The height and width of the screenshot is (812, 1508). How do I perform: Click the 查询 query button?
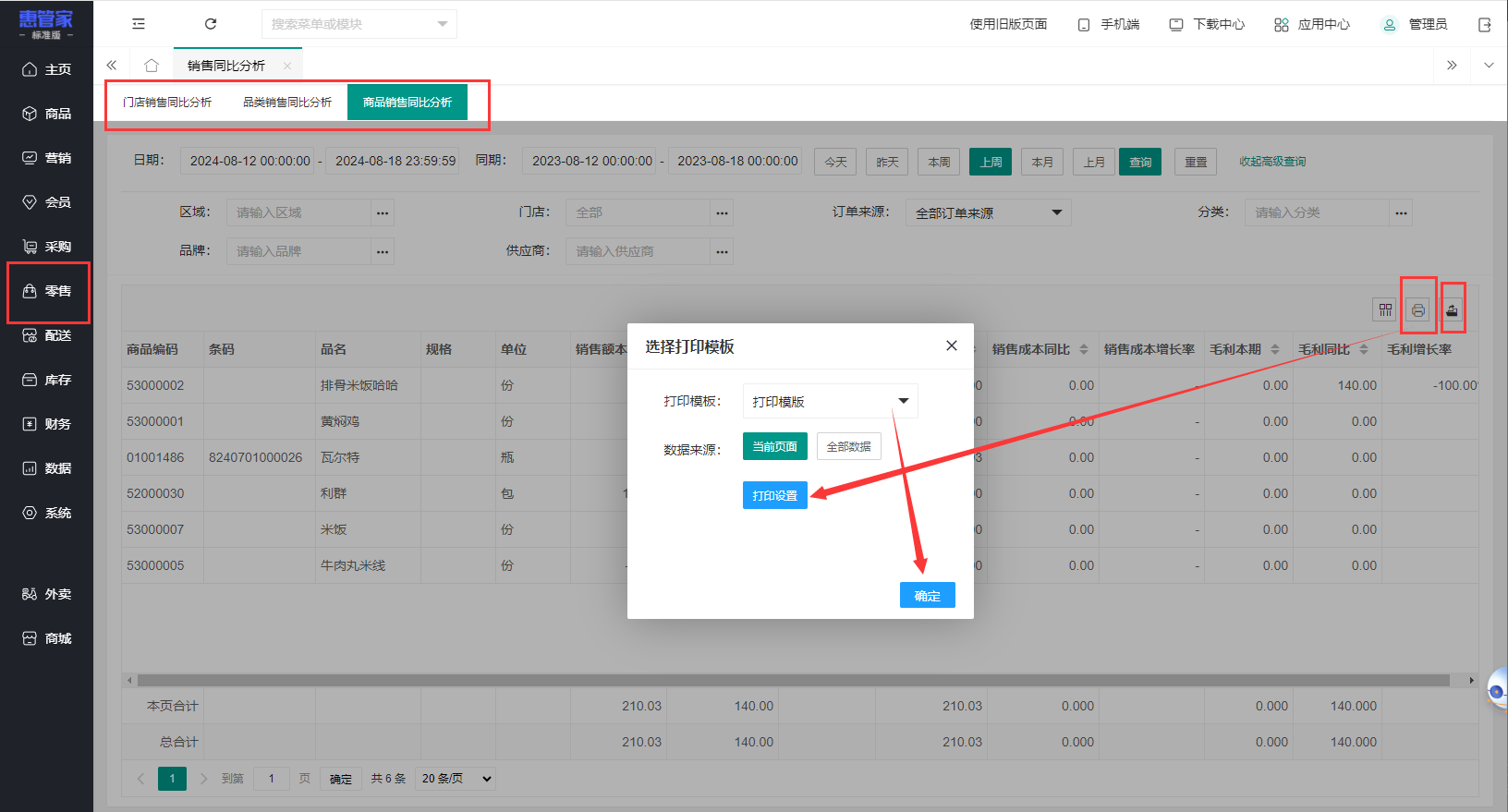tap(1140, 162)
